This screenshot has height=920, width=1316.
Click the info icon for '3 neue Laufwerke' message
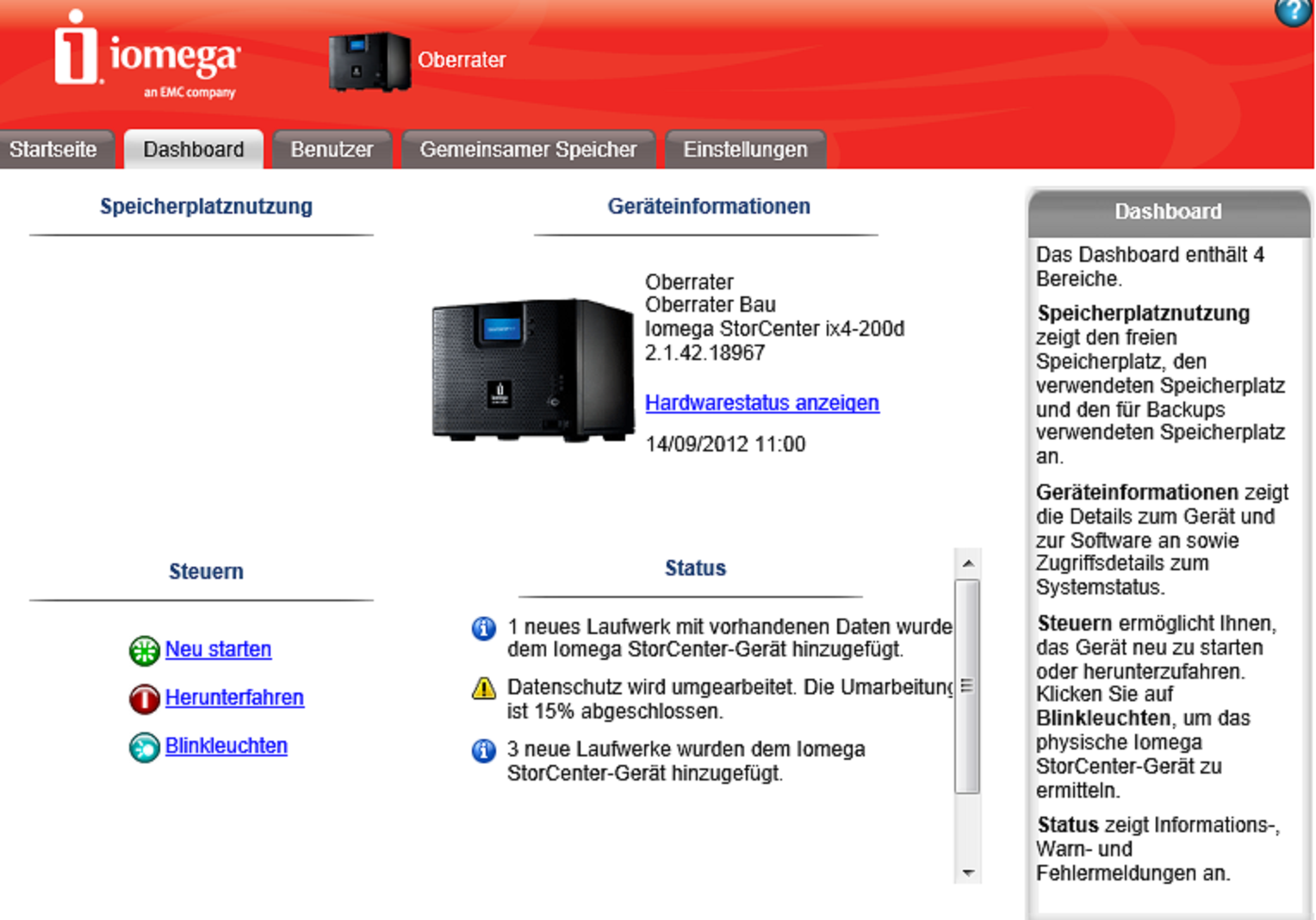(484, 750)
